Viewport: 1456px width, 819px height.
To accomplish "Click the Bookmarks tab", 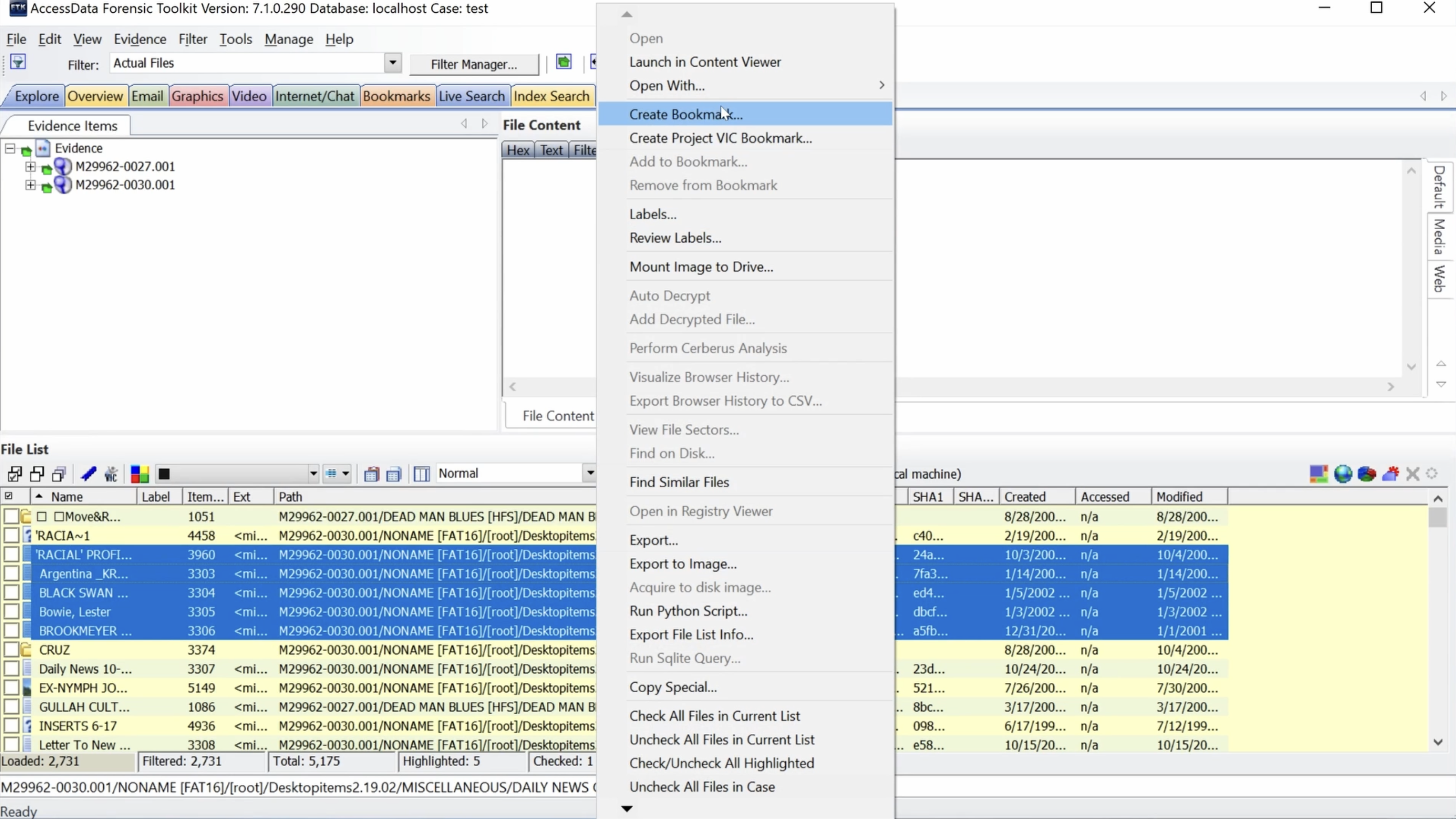I will [396, 96].
